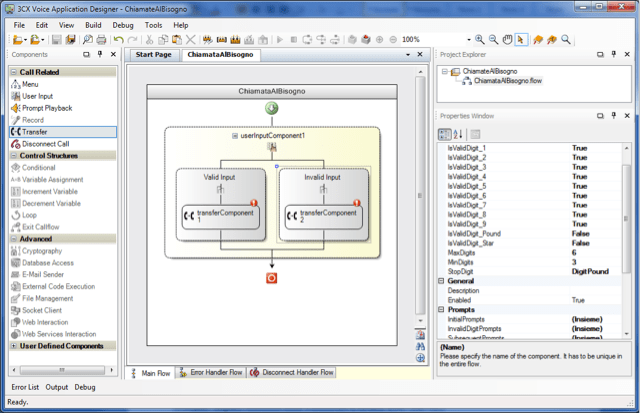The width and height of the screenshot is (640, 414).
Task: Select transferComponent 1 in Valid Input
Action: [x=220, y=216]
